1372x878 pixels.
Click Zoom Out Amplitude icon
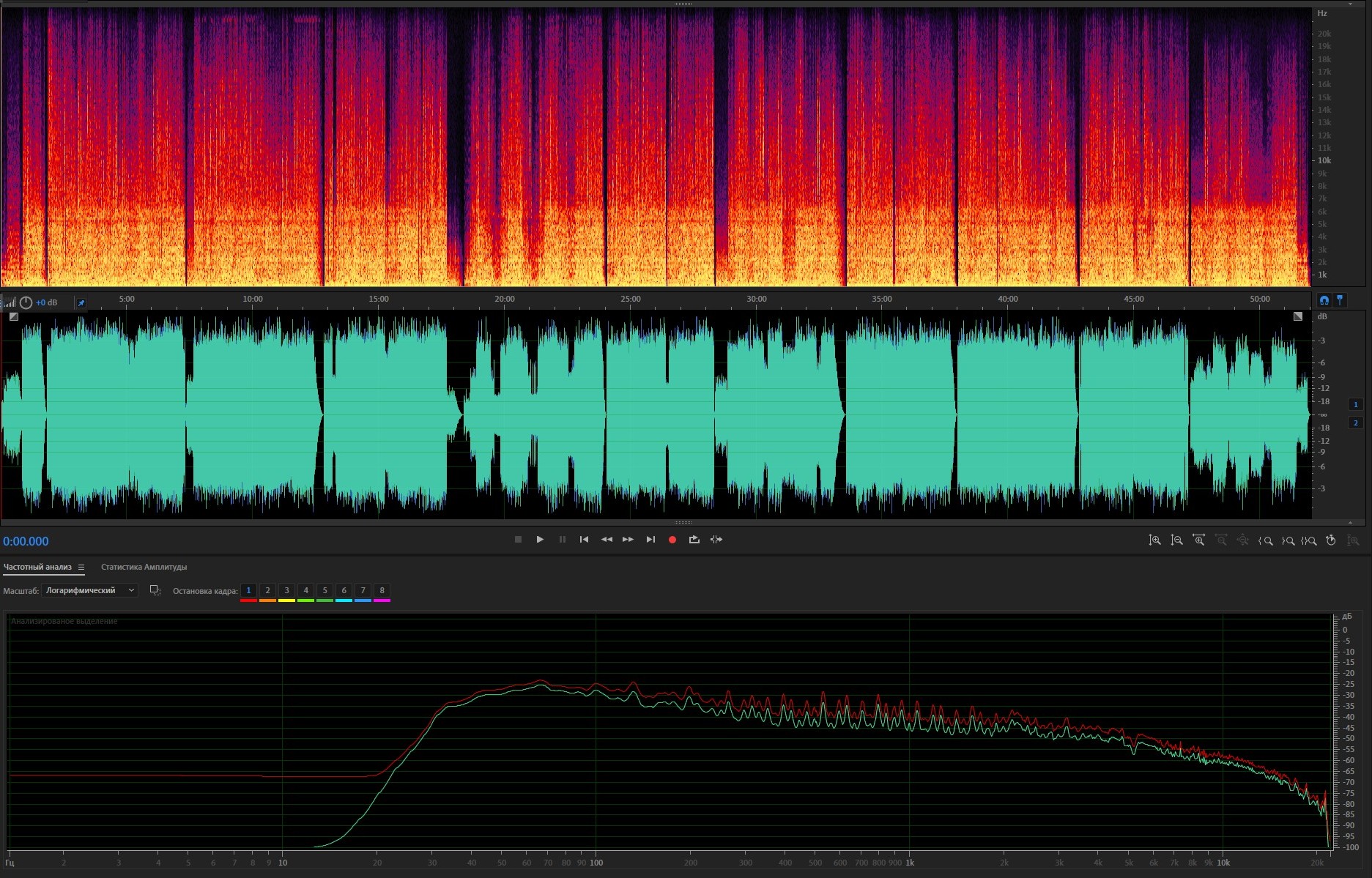click(1176, 540)
